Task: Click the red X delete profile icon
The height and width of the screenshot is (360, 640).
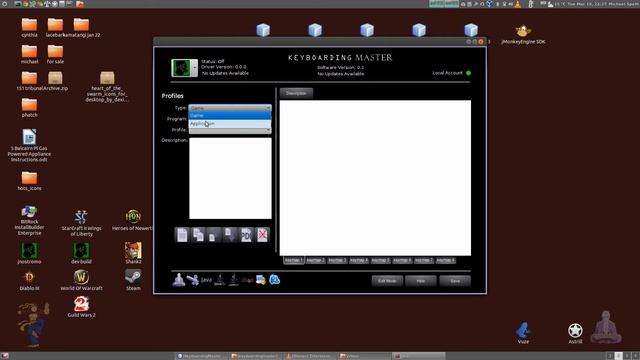Action: point(262,235)
